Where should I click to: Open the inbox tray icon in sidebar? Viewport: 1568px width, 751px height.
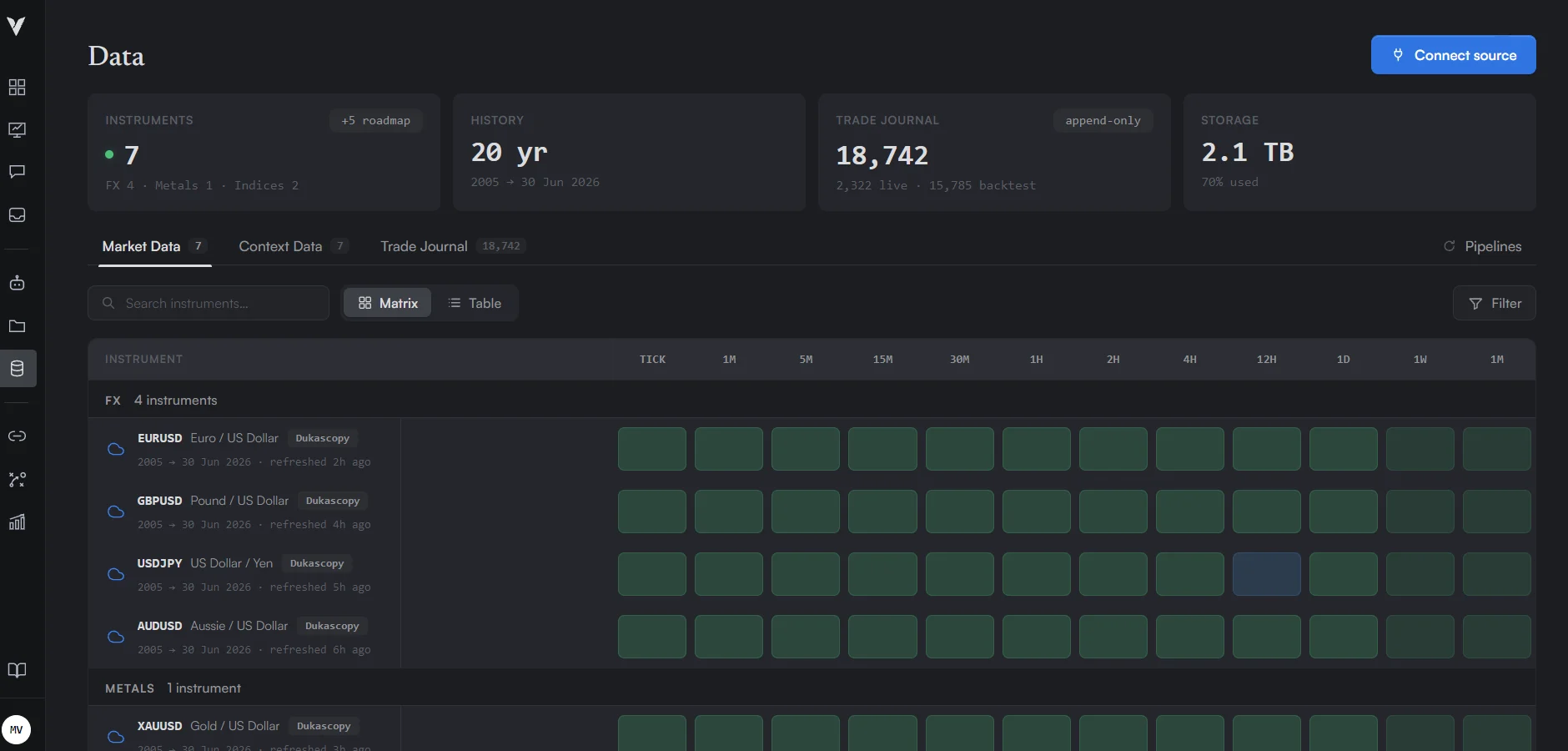[17, 215]
